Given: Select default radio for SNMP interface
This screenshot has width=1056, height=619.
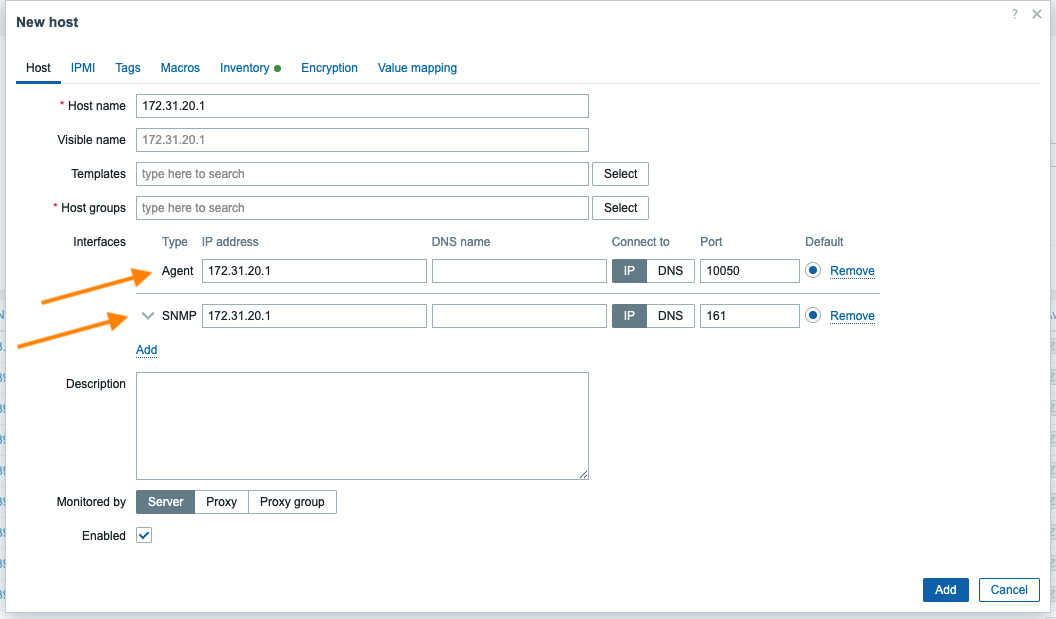Looking at the screenshot, I should click(x=813, y=316).
